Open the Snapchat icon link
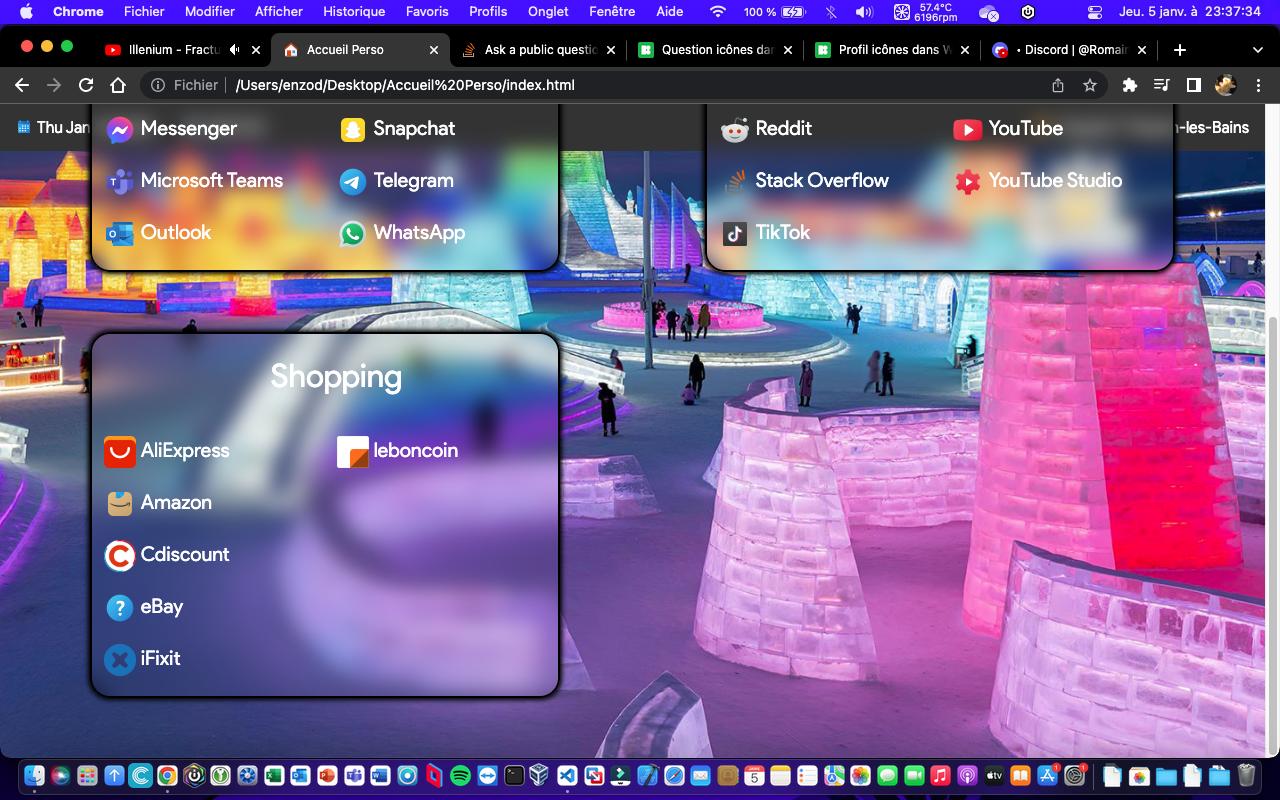Screen dimensions: 1280x800 point(353,129)
